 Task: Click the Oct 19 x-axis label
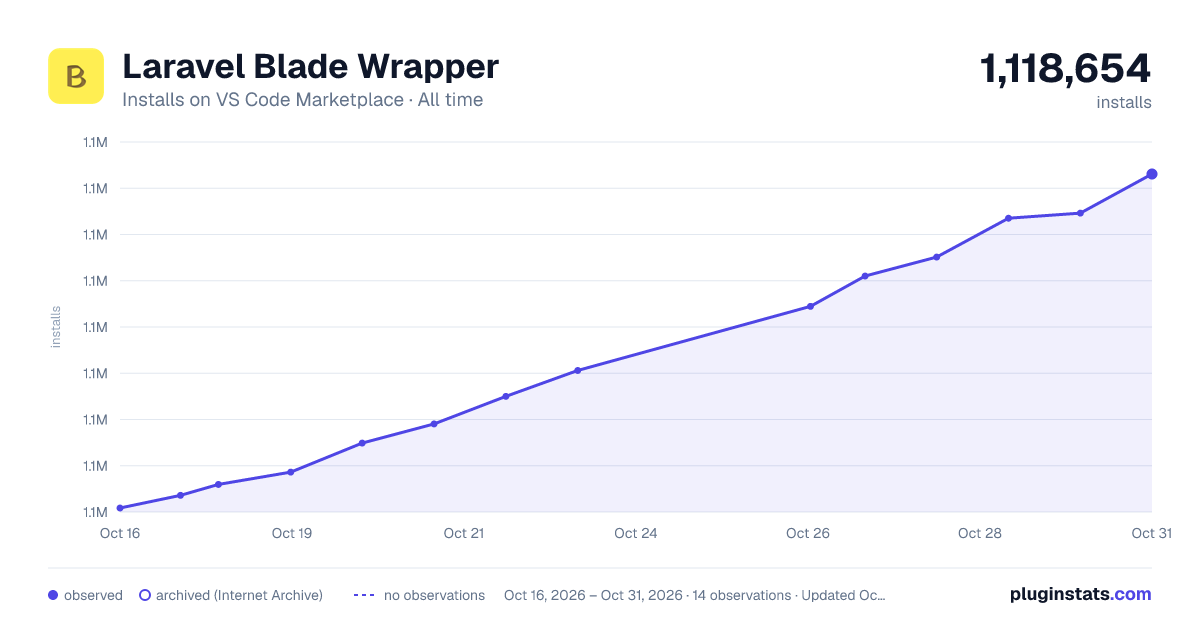pyautogui.click(x=292, y=533)
